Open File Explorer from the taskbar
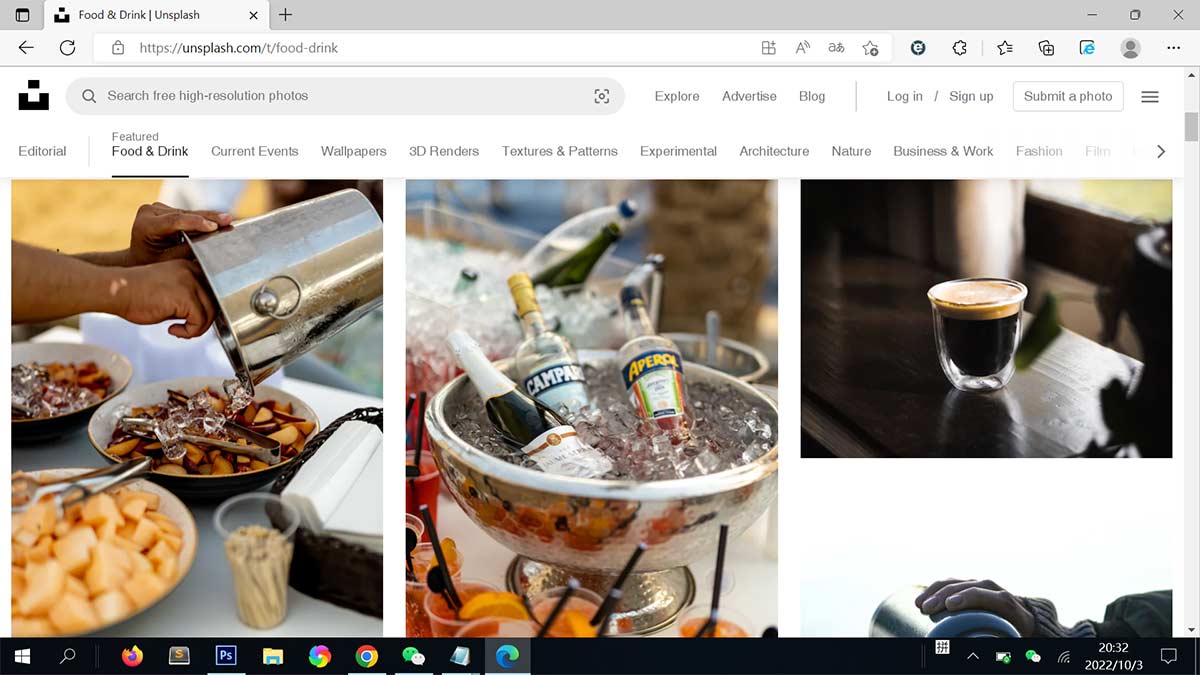The width and height of the screenshot is (1200, 675). click(x=273, y=656)
